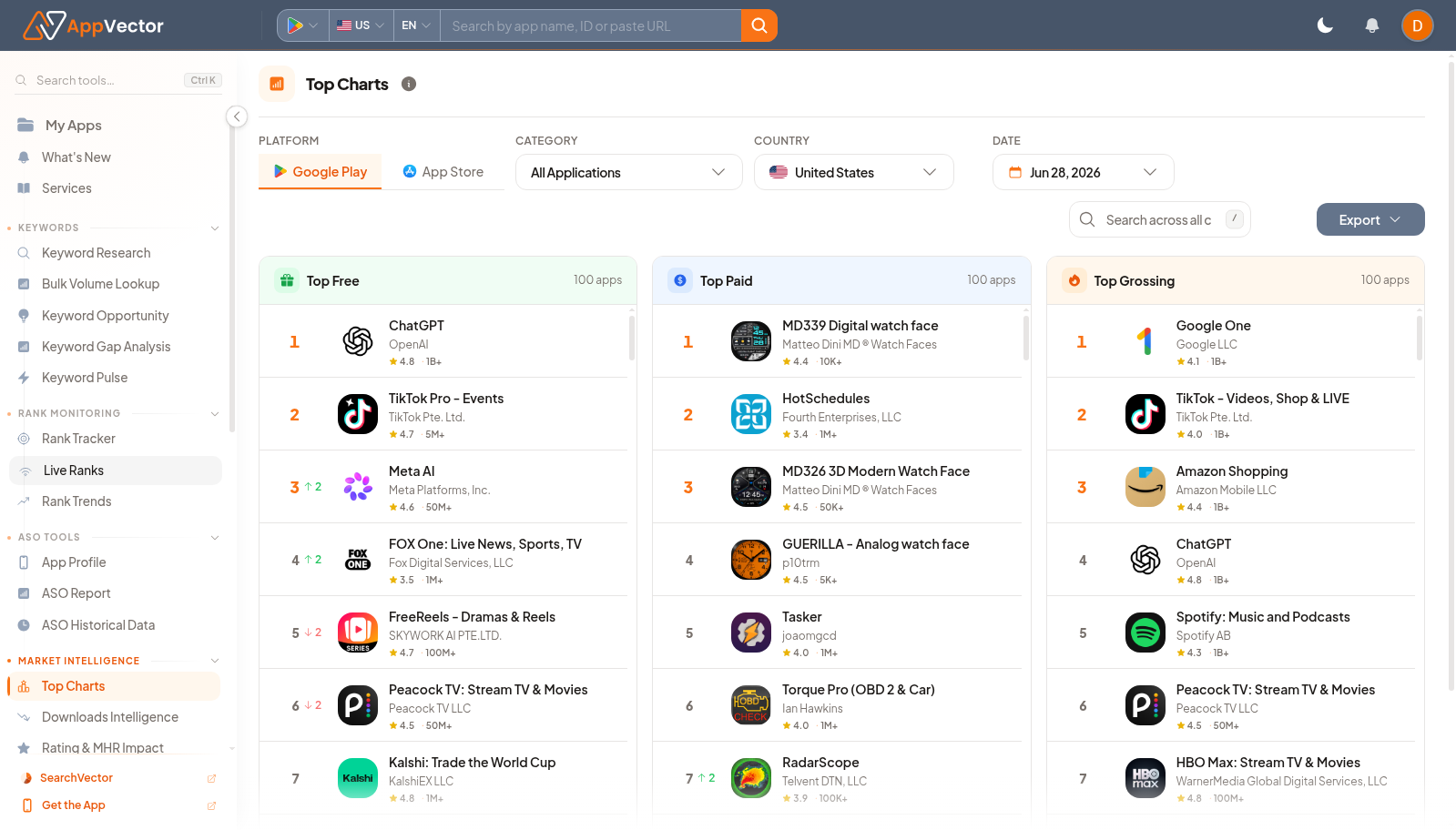Go to What's New

[x=76, y=157]
